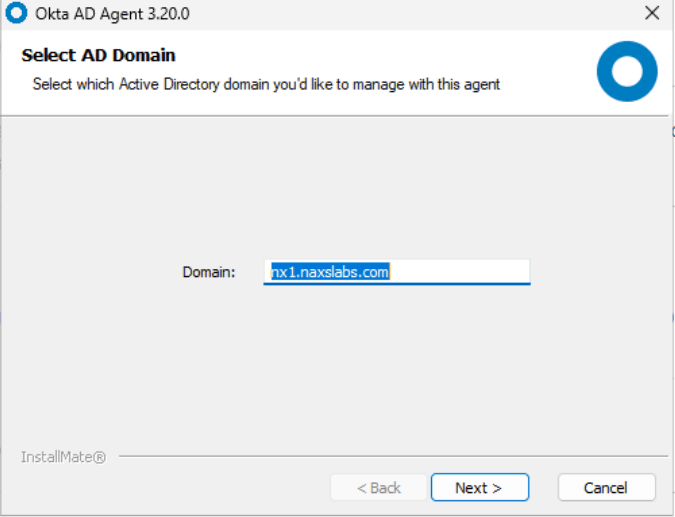Click the Active Directory domain subtitle text
Screen dimensions: 675x517
[266, 84]
